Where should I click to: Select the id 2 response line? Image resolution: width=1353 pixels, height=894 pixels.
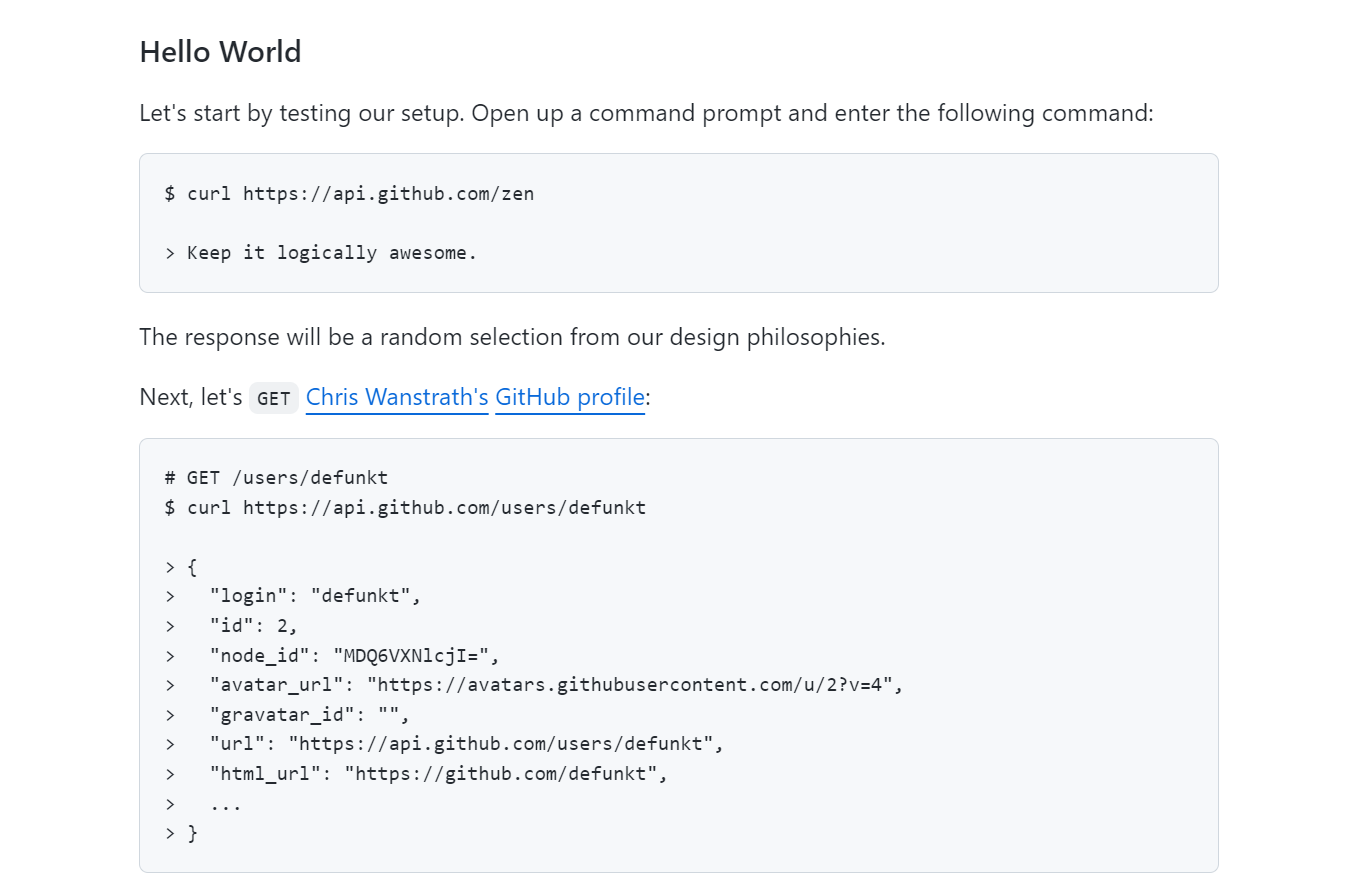250,625
